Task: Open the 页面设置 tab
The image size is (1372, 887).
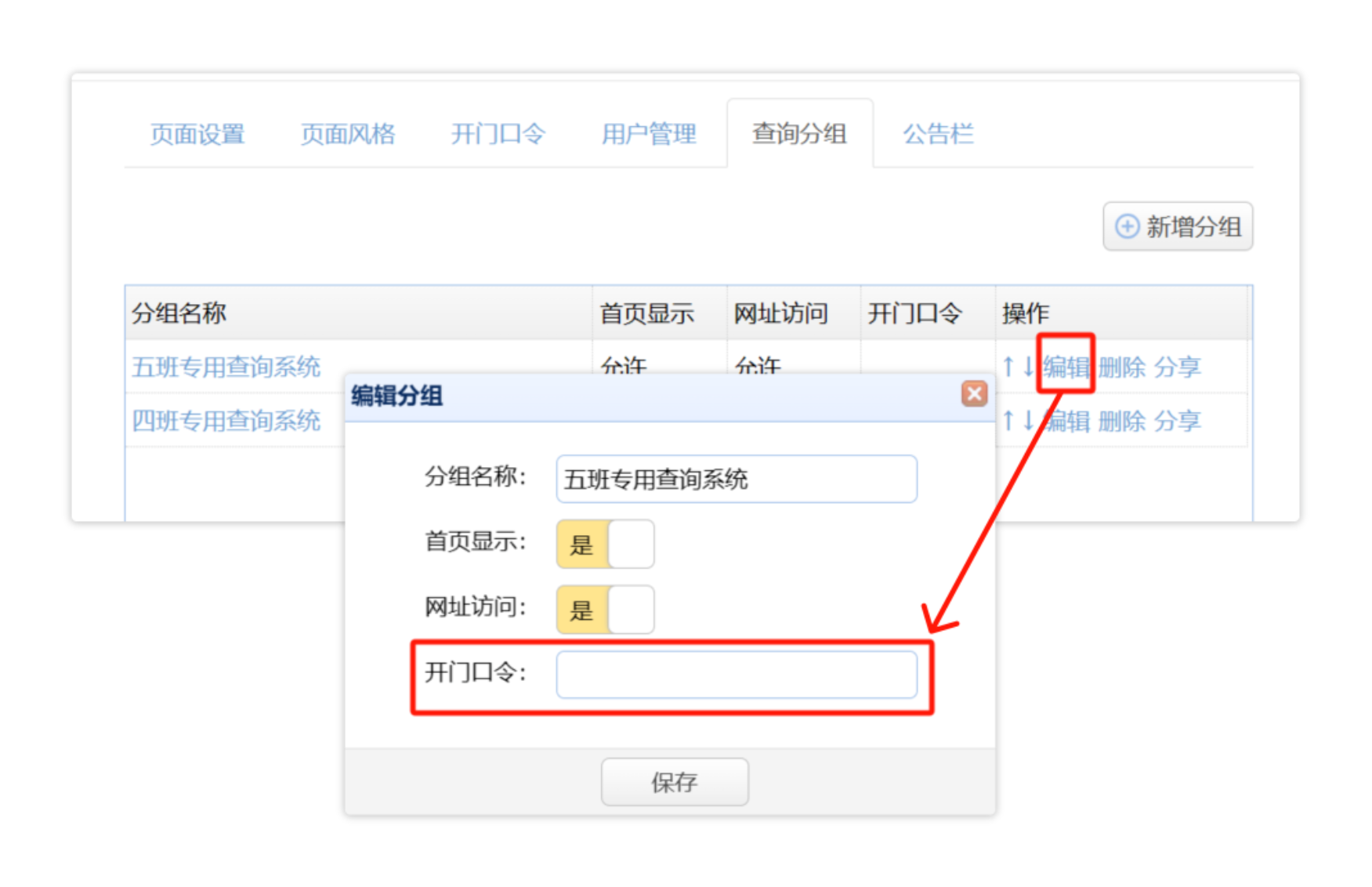Action: point(197,134)
